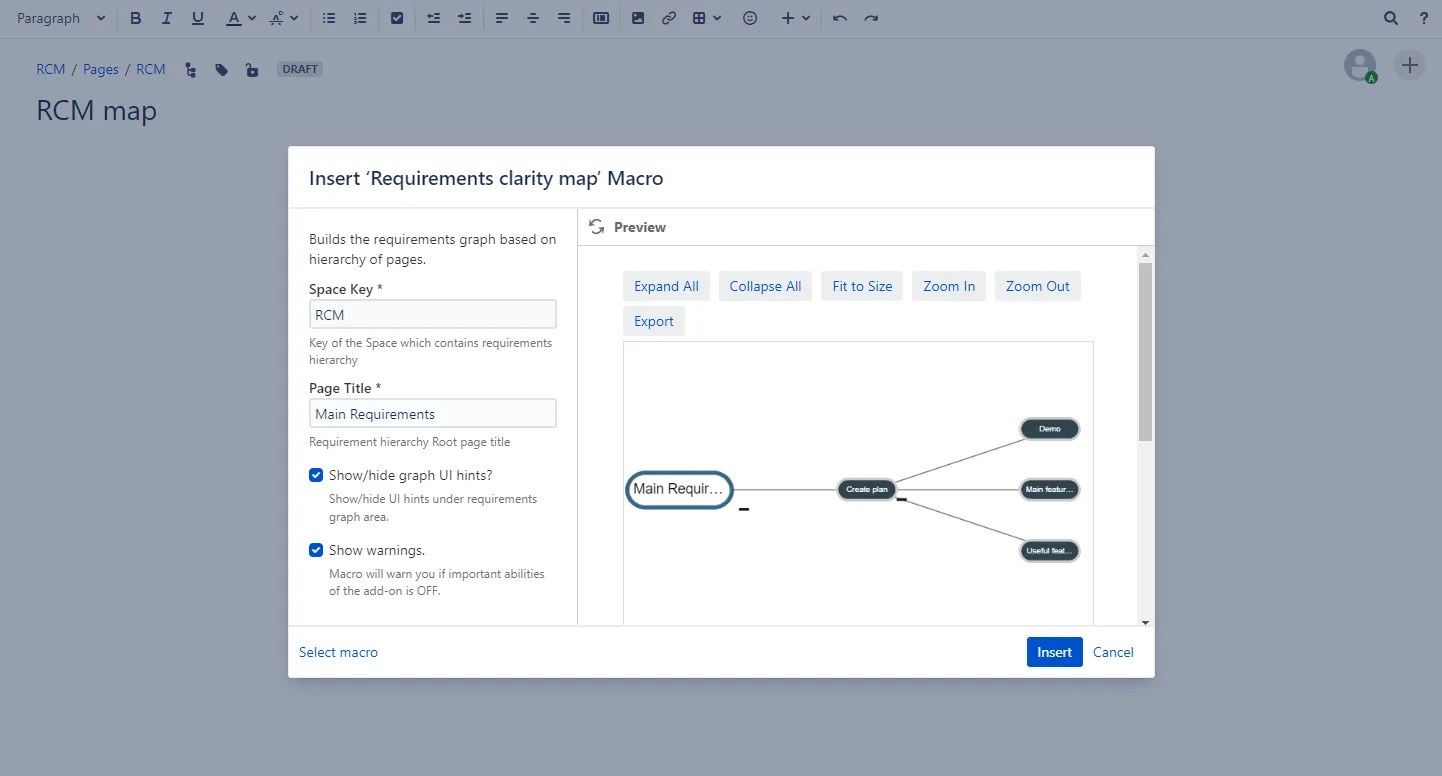Toggle underline formatting in the toolbar
The image size is (1442, 776).
click(x=198, y=18)
